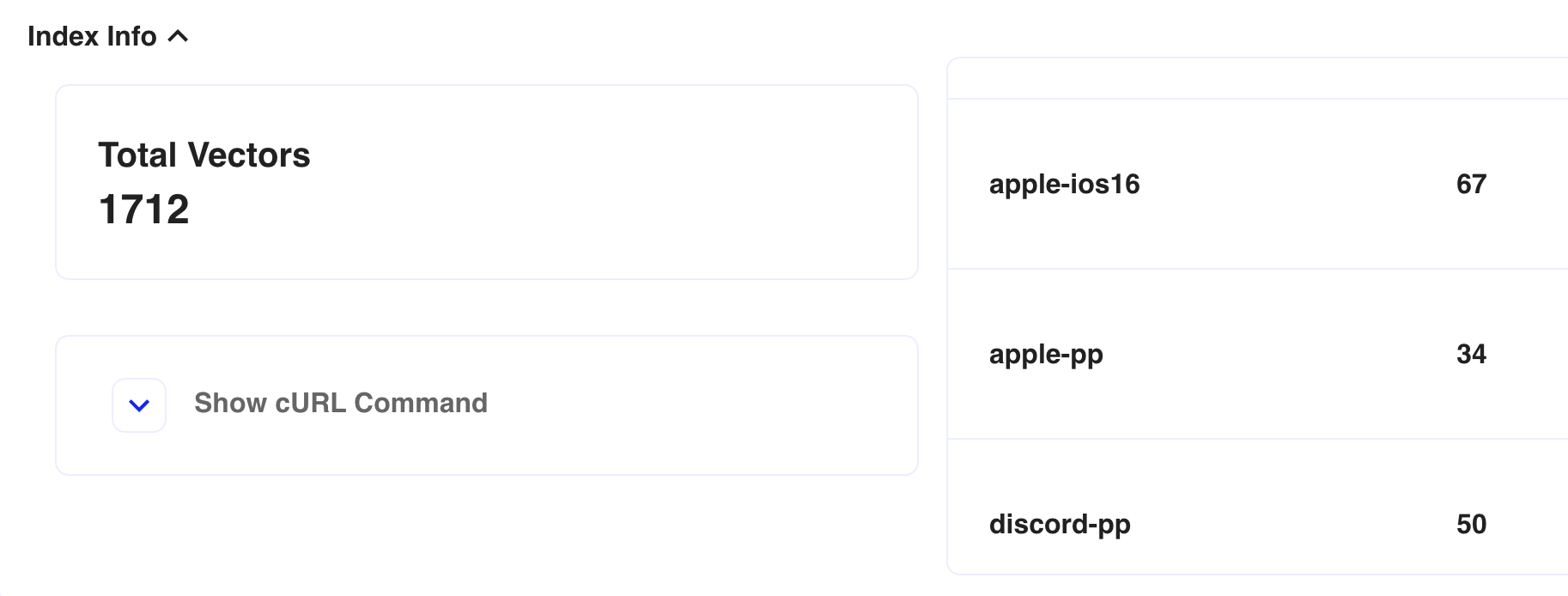Collapse Index Info using the chevron-up icon

tap(178, 36)
